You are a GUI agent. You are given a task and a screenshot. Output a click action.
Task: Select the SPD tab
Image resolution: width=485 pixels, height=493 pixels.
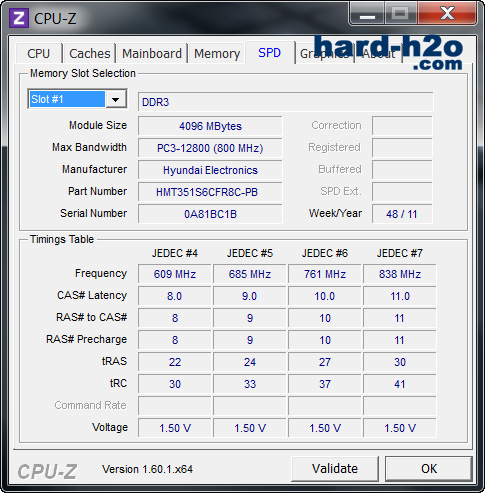(x=270, y=52)
